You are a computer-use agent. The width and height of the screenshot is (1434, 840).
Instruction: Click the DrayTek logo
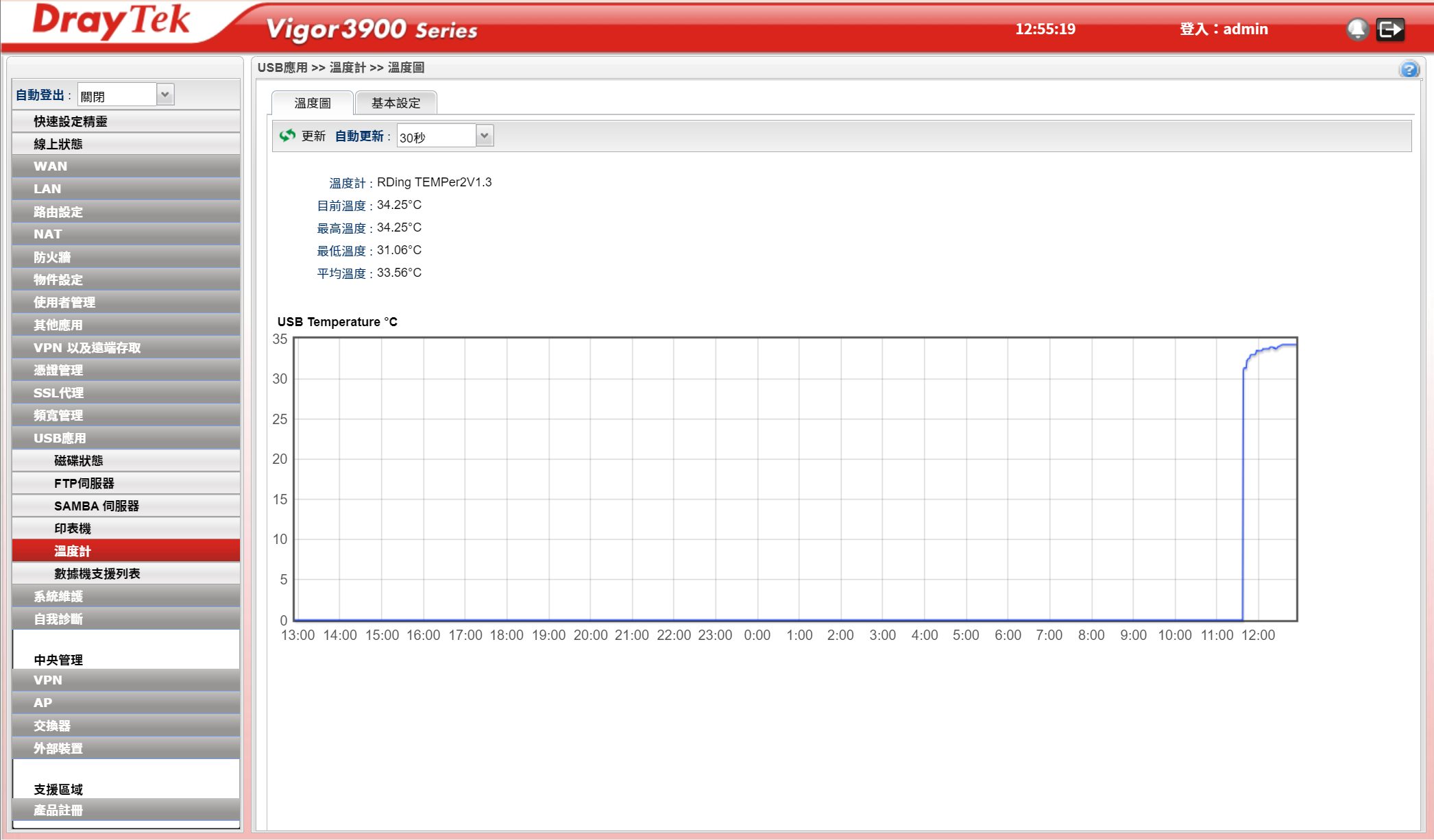tap(112, 21)
